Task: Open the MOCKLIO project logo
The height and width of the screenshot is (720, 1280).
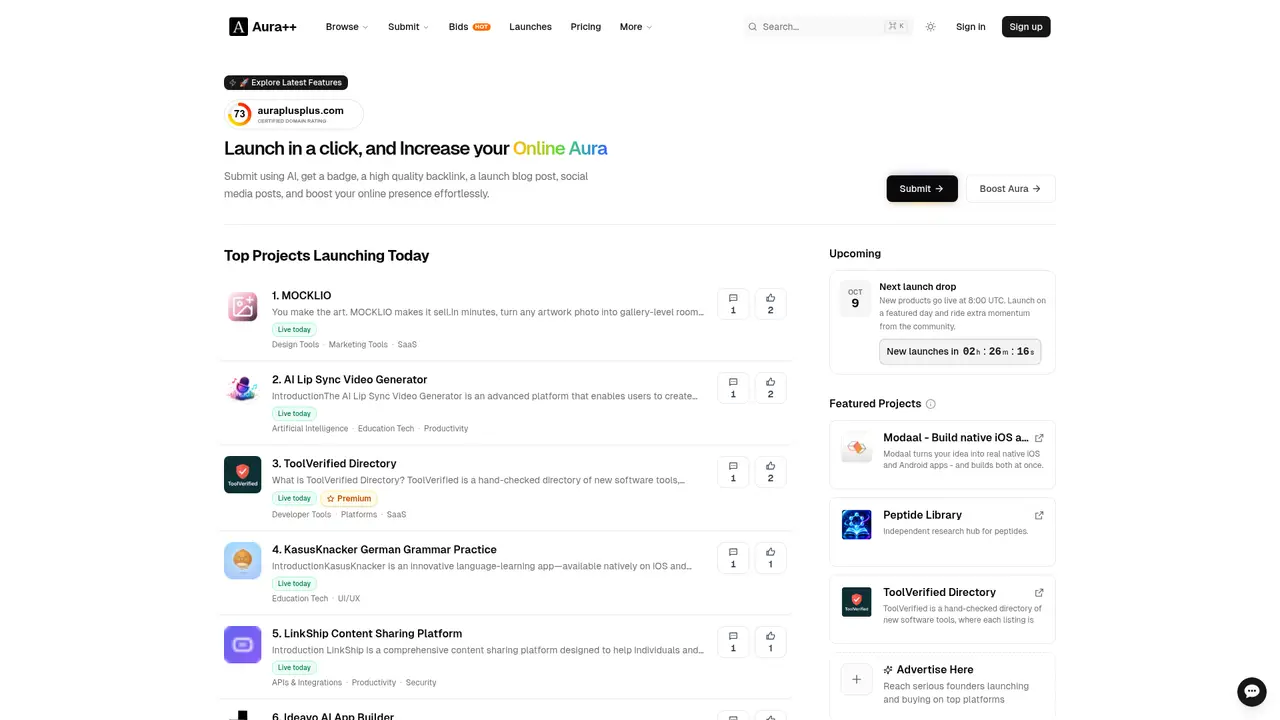Action: coord(243,307)
